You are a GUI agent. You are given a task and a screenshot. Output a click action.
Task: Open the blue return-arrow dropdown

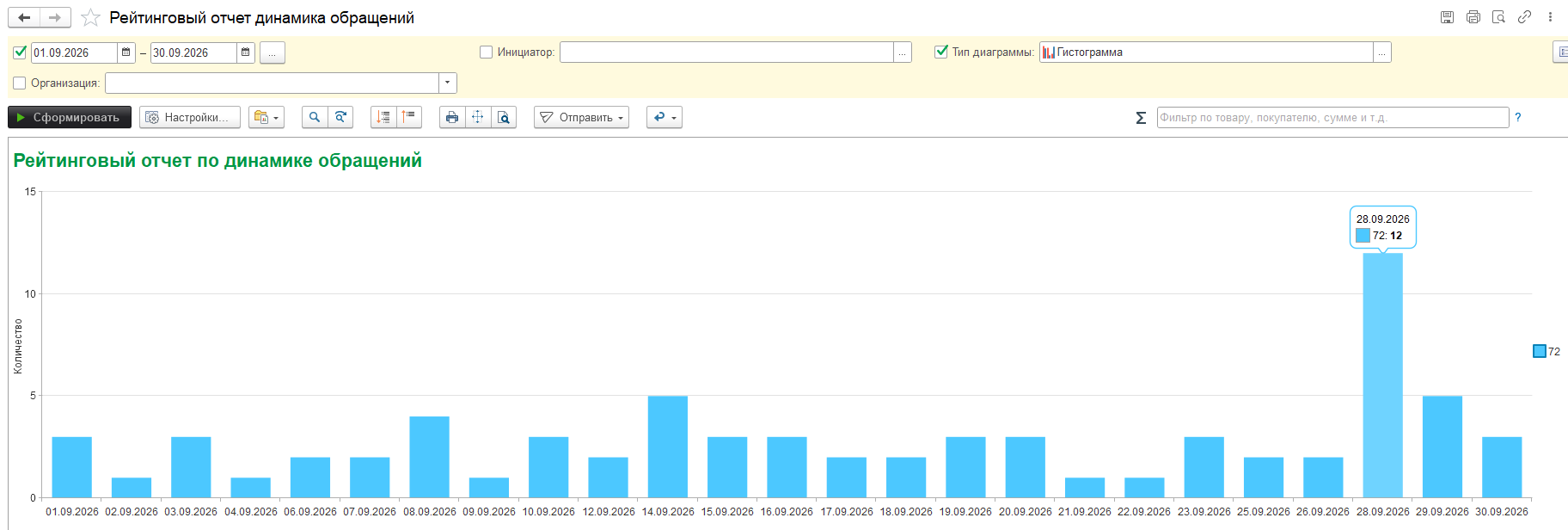pos(665,117)
